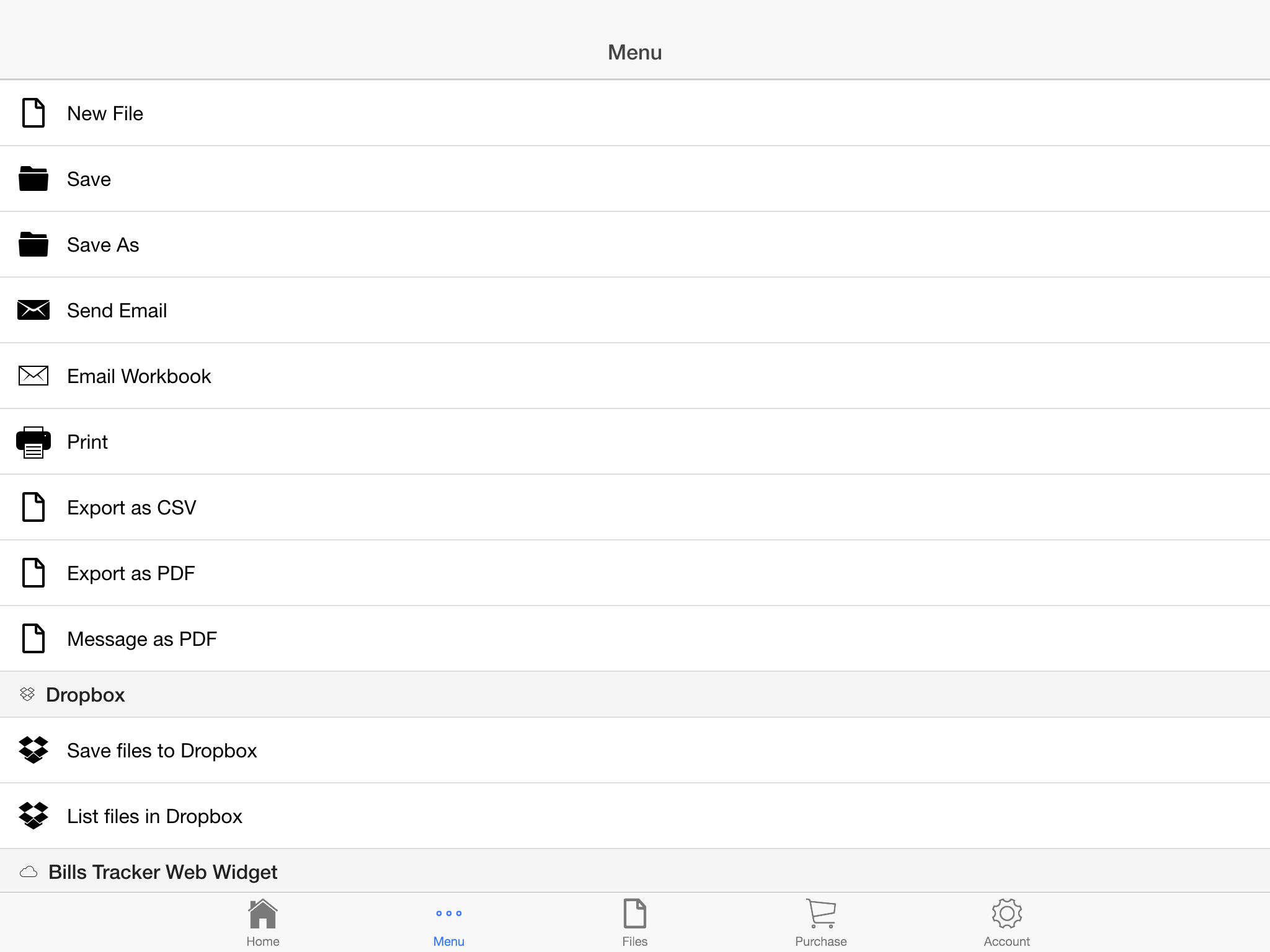The image size is (1270, 952).
Task: Click the Message as PDF document icon
Action: pyautogui.click(x=33, y=638)
